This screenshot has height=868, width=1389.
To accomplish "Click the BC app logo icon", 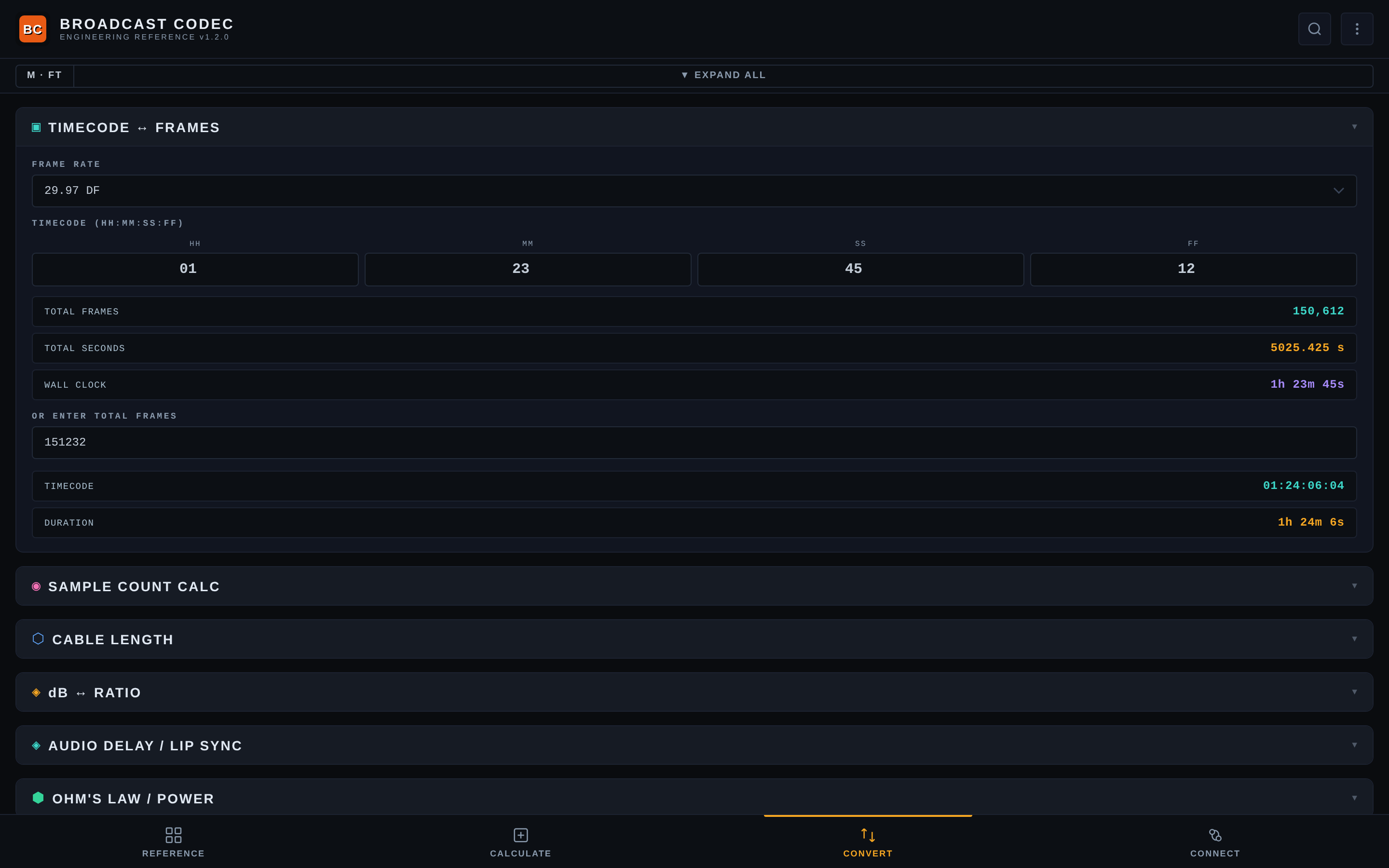I will click(x=33, y=29).
